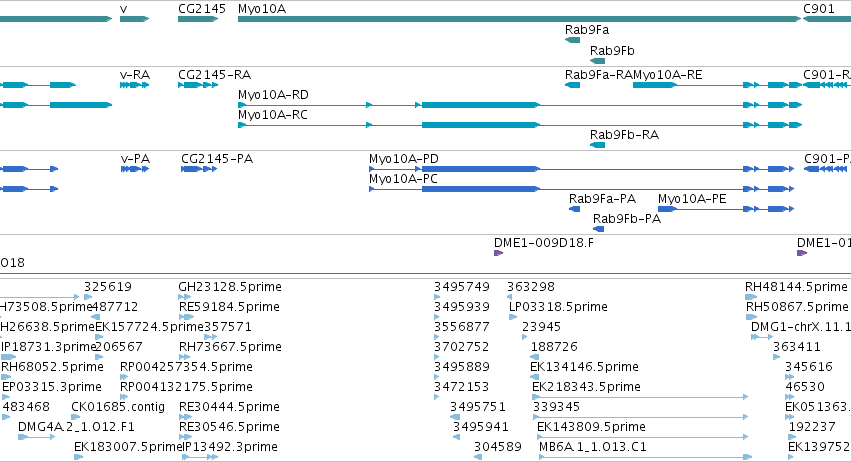Select the v gene label

pyautogui.click(x=124, y=9)
